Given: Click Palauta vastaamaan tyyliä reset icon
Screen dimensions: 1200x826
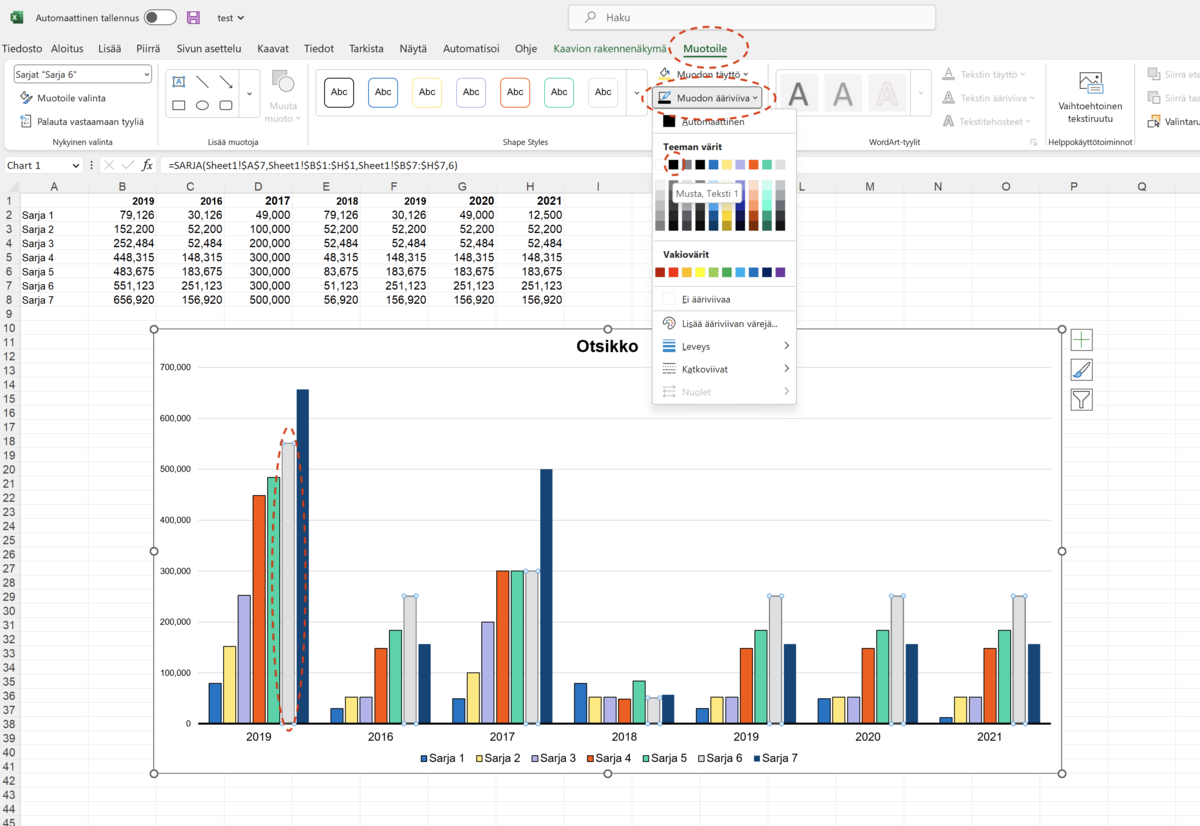Looking at the screenshot, I should (x=26, y=121).
